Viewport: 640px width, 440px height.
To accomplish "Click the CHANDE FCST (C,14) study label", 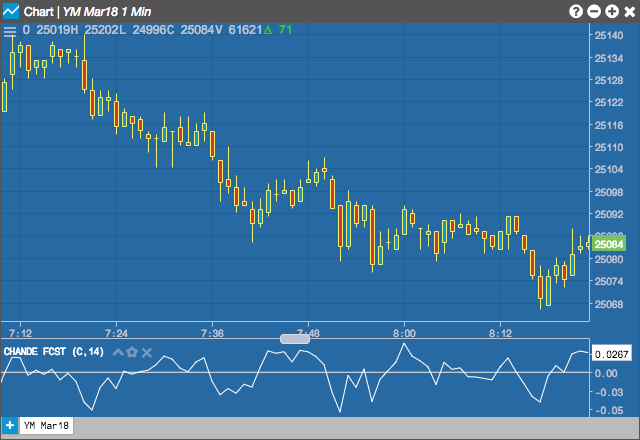I will pos(53,351).
